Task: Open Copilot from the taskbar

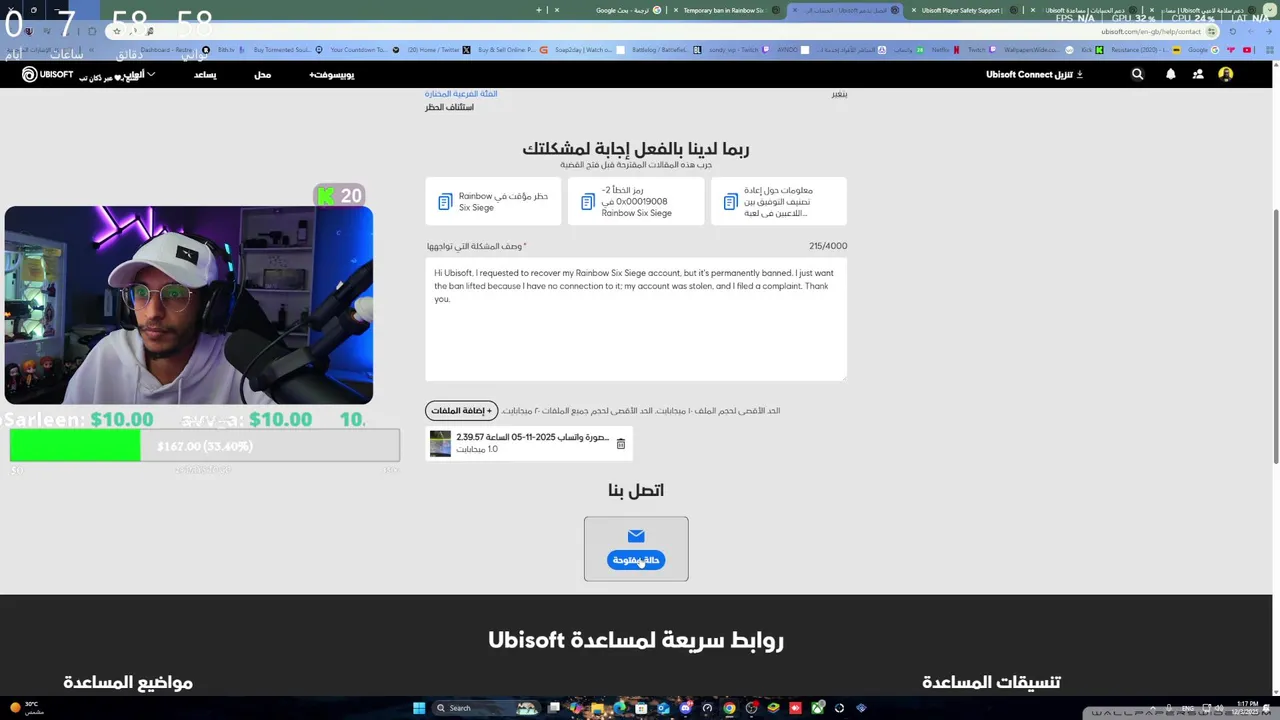Action: pyautogui.click(x=576, y=708)
